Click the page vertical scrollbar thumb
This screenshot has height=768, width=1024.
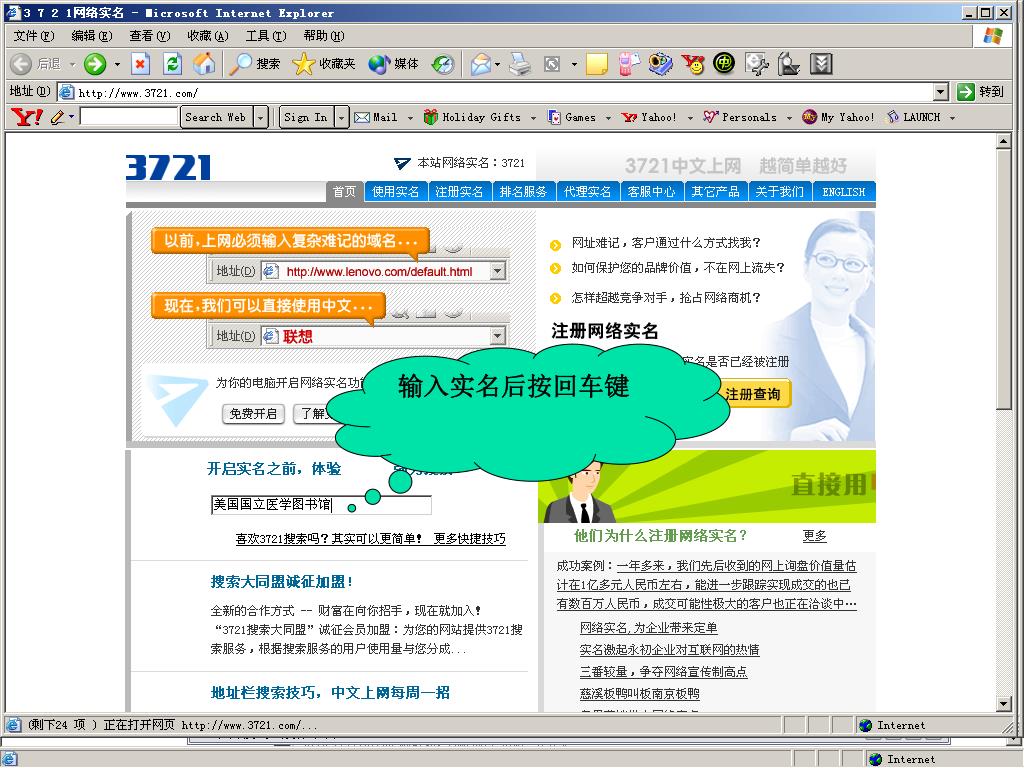(x=1004, y=280)
